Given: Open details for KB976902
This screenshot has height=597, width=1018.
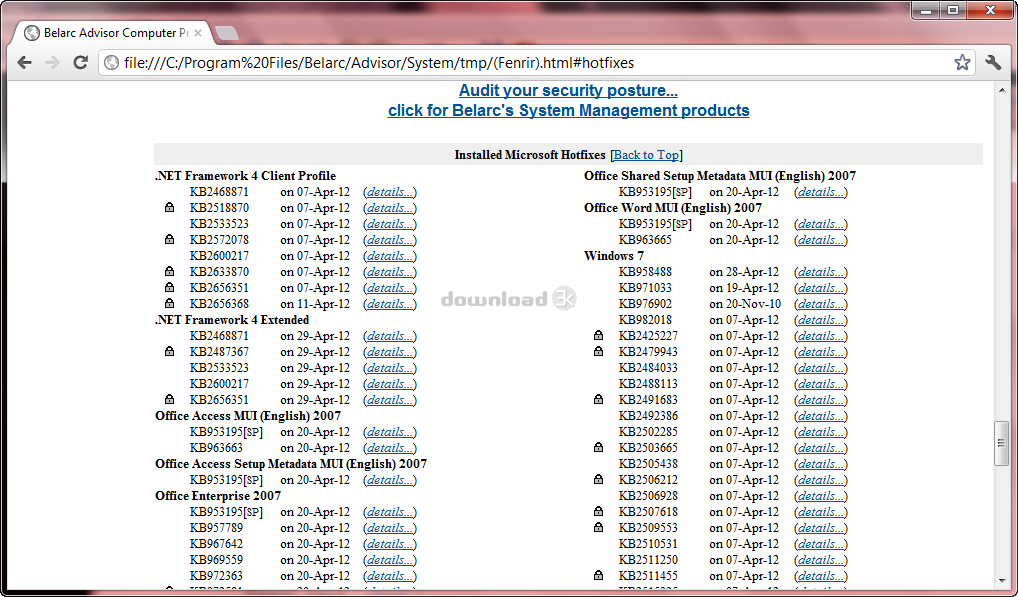Looking at the screenshot, I should pyautogui.click(x=821, y=304).
